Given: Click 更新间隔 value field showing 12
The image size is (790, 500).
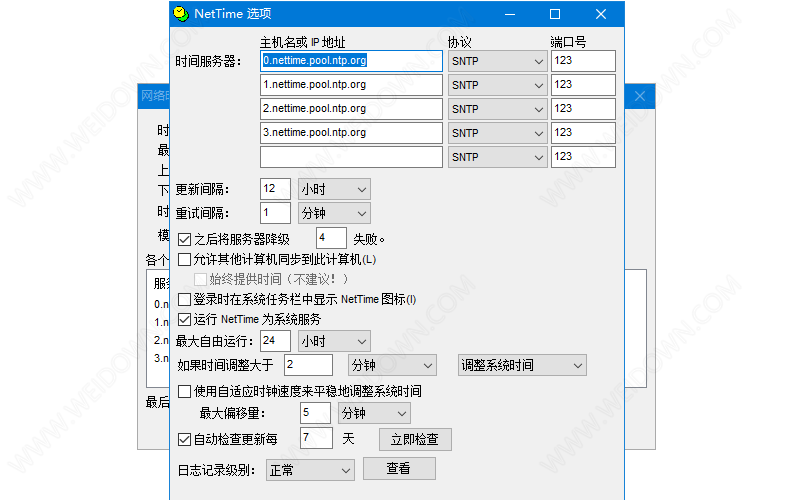Looking at the screenshot, I should (275, 190).
